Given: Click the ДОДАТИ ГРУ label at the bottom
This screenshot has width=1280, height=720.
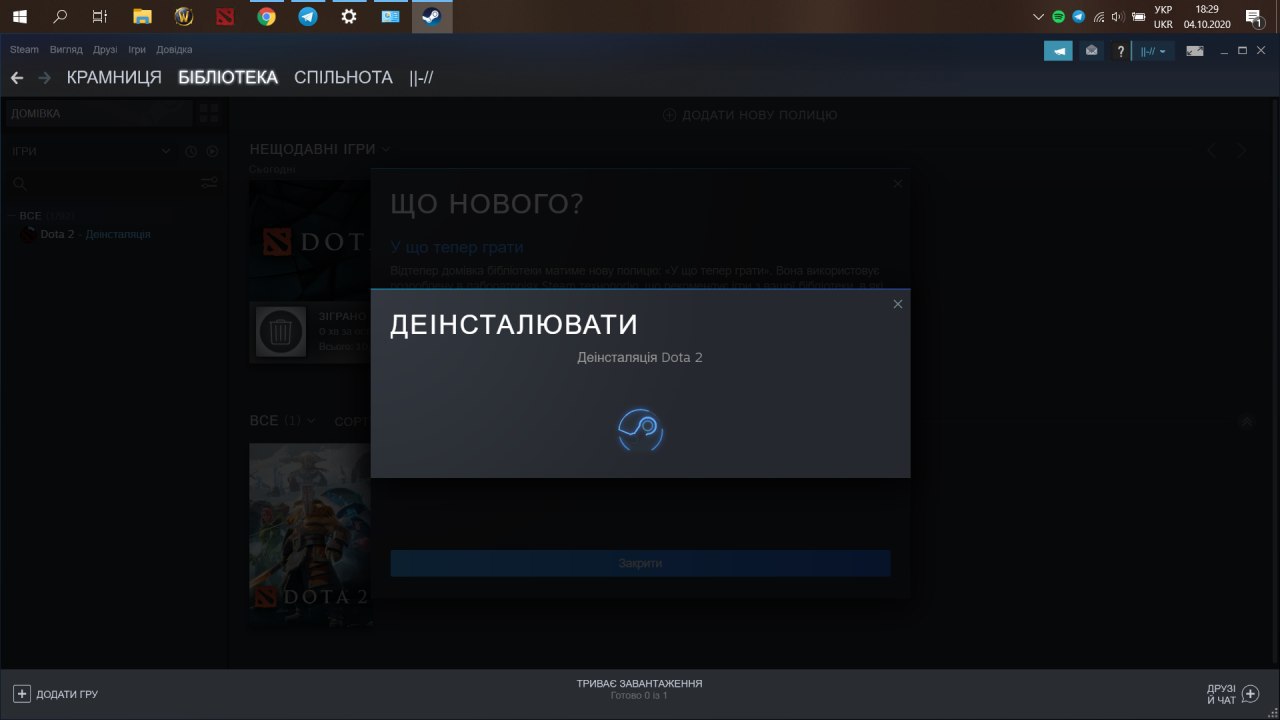Looking at the screenshot, I should pos(67,694).
